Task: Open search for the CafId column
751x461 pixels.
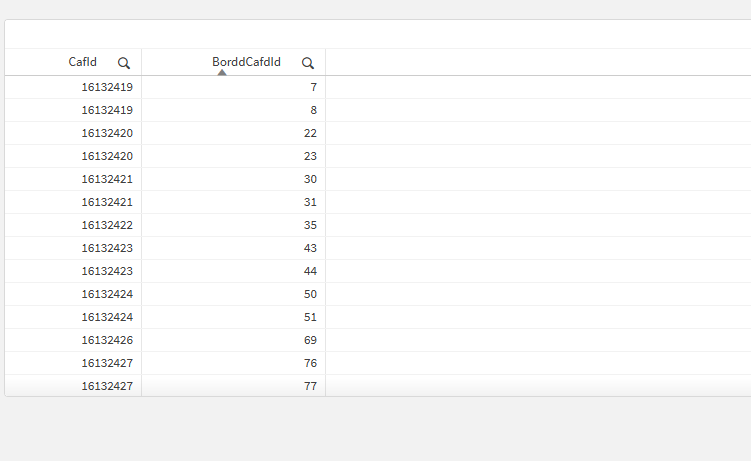Action: 124,62
